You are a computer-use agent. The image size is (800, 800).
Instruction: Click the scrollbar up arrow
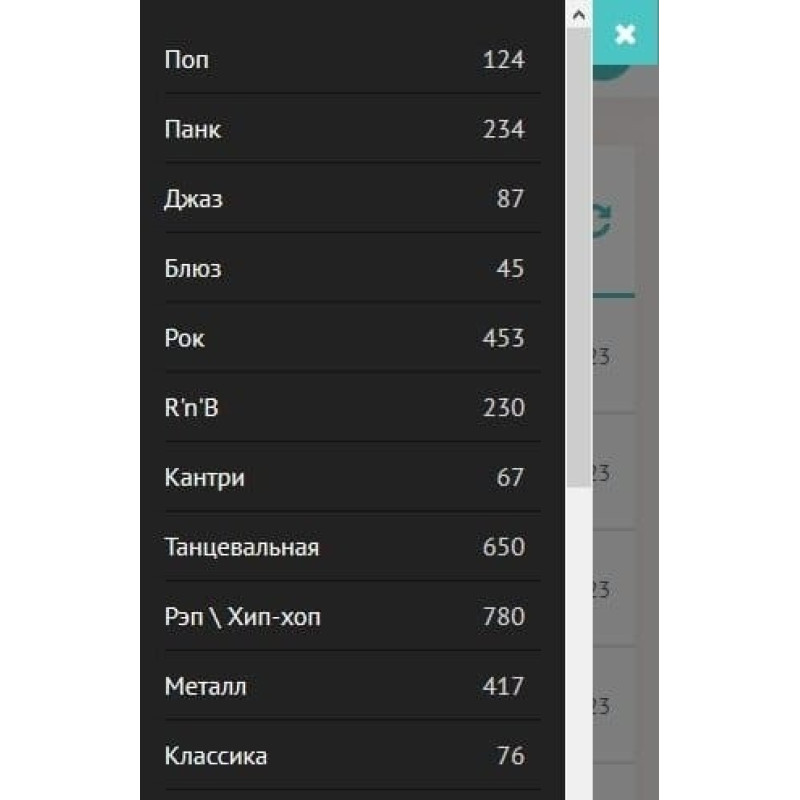pyautogui.click(x=577, y=14)
